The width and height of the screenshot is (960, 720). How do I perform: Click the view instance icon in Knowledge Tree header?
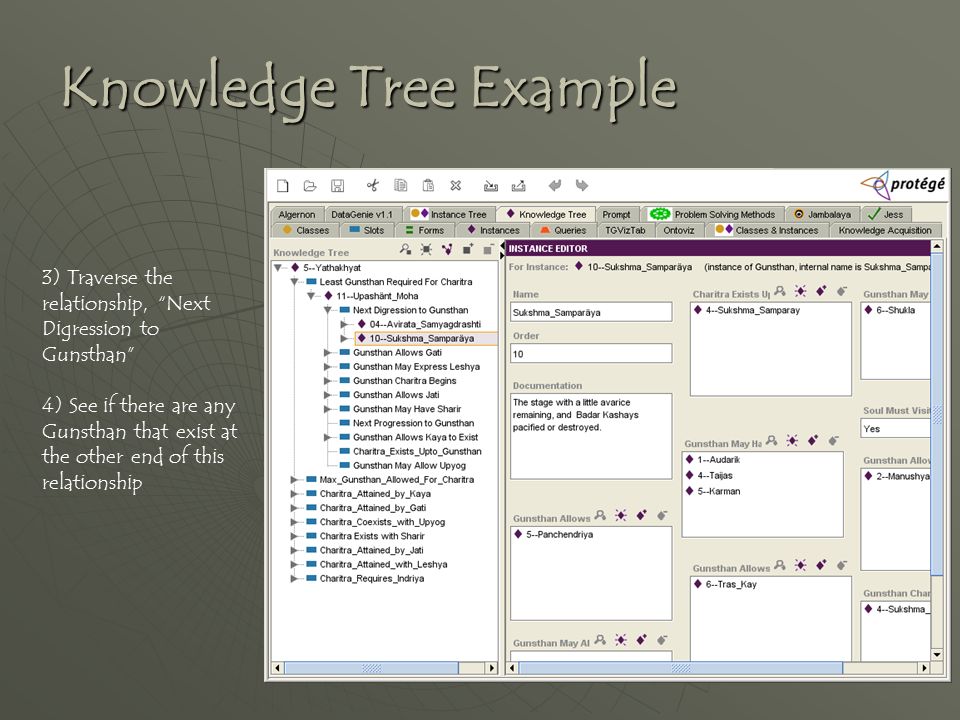click(405, 249)
